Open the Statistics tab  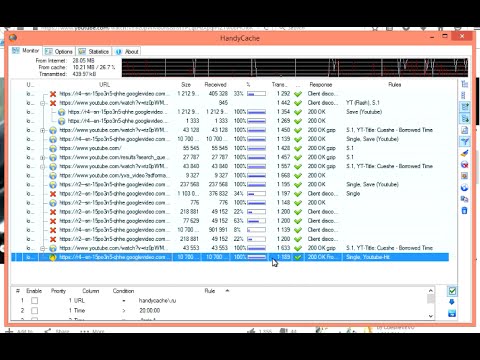coord(94,51)
